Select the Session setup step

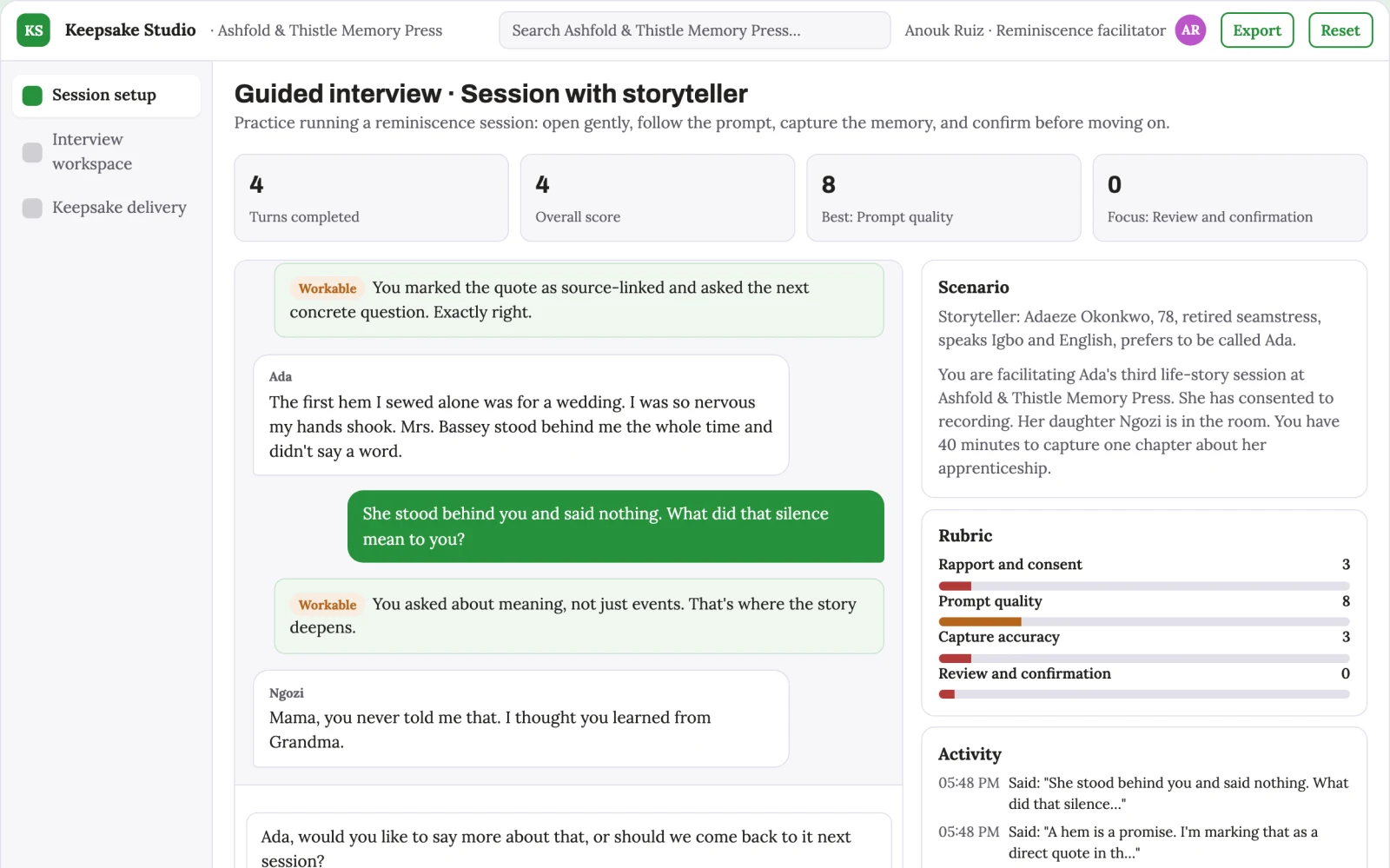[x=106, y=96]
